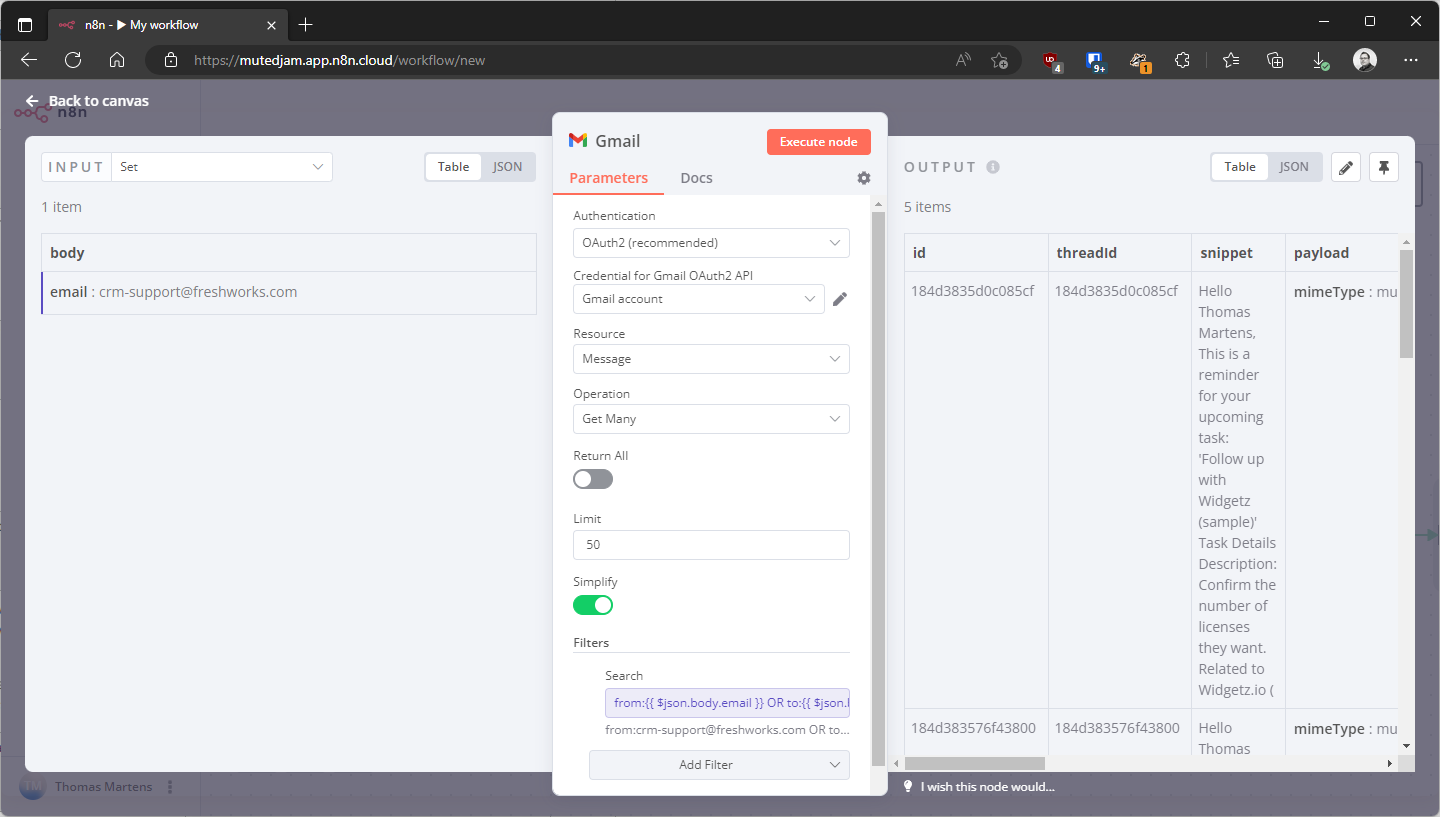Open the Resource dropdown set to Message
The height and width of the screenshot is (817, 1440).
tap(711, 359)
